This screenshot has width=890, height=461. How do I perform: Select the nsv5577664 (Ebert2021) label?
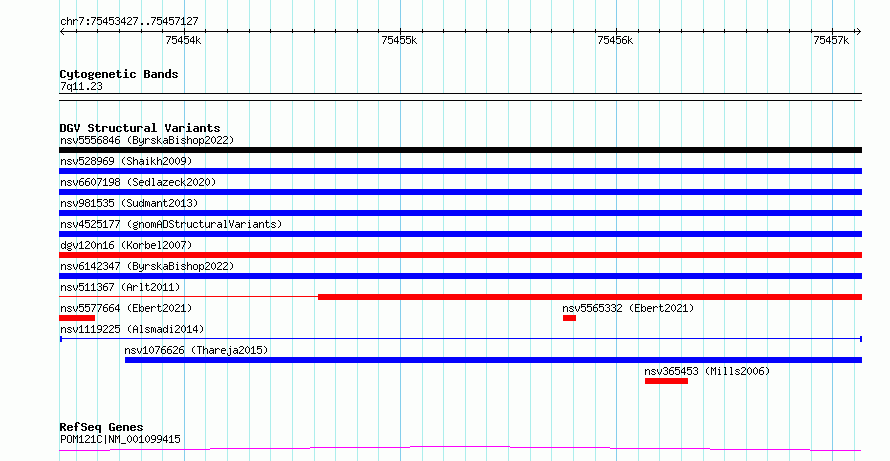point(126,308)
